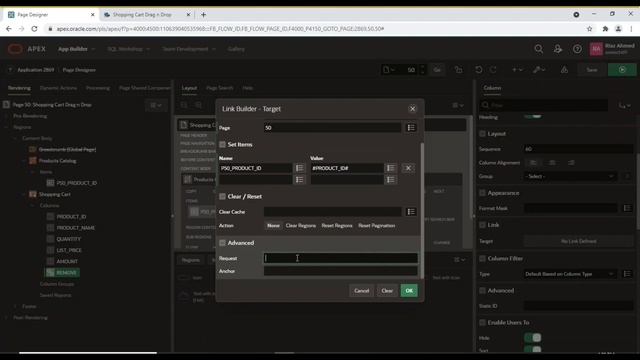Click the redo icon in toolbar
Screen dimensions: 640x360
click(x=493, y=70)
